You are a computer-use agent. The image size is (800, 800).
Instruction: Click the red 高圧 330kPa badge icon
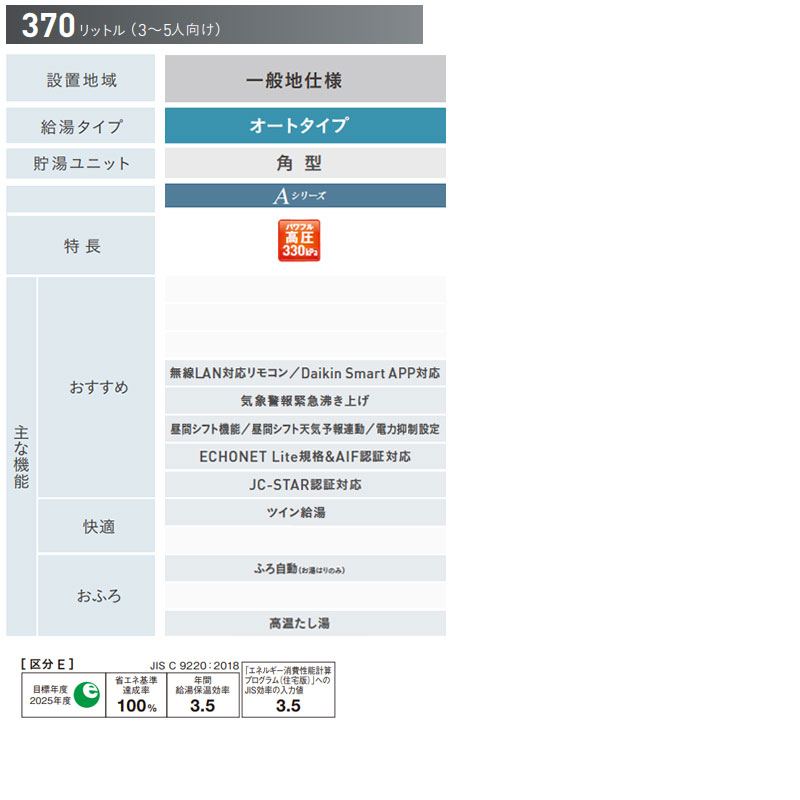(x=299, y=240)
